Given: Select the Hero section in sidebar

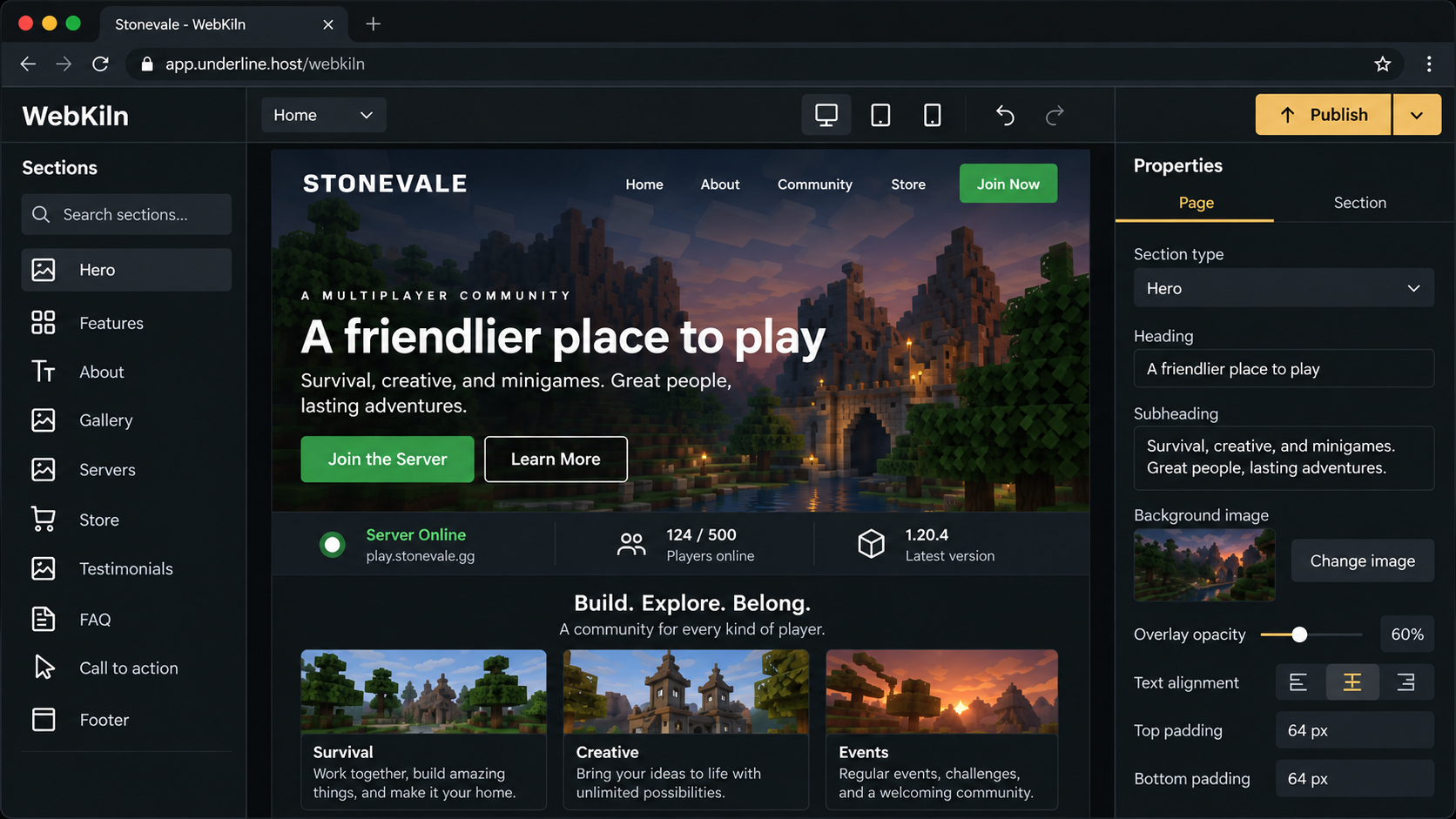Looking at the screenshot, I should point(126,270).
